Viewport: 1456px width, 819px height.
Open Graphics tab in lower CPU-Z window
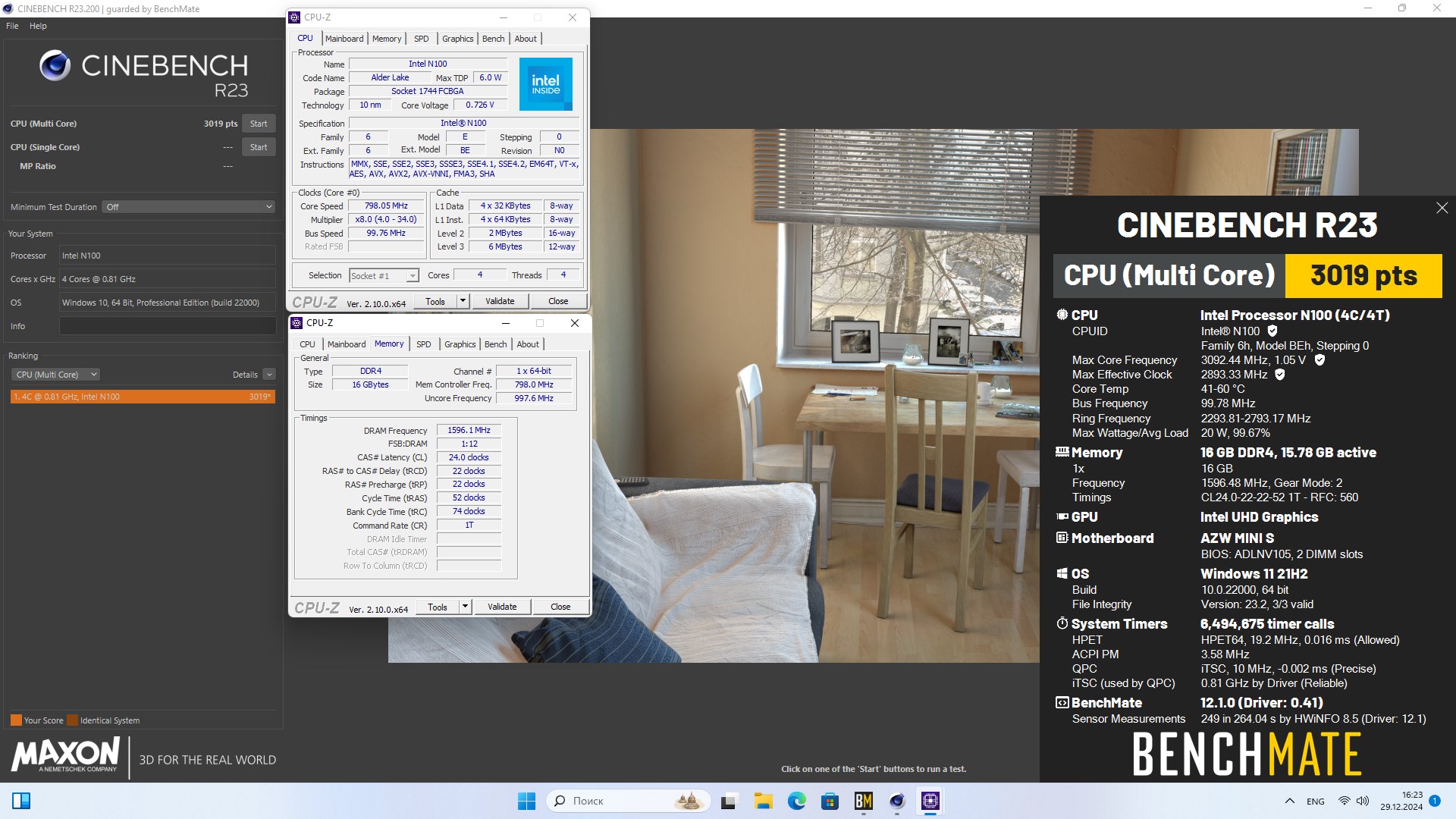point(460,344)
